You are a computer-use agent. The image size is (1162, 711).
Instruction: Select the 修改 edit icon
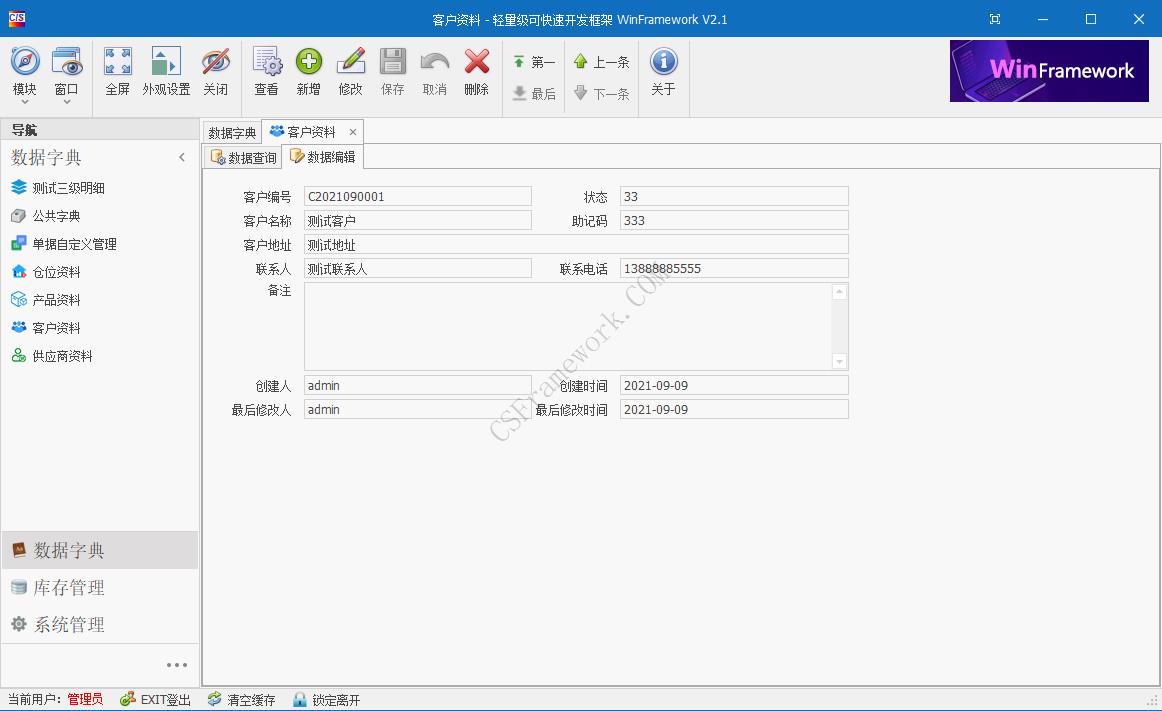(x=351, y=70)
